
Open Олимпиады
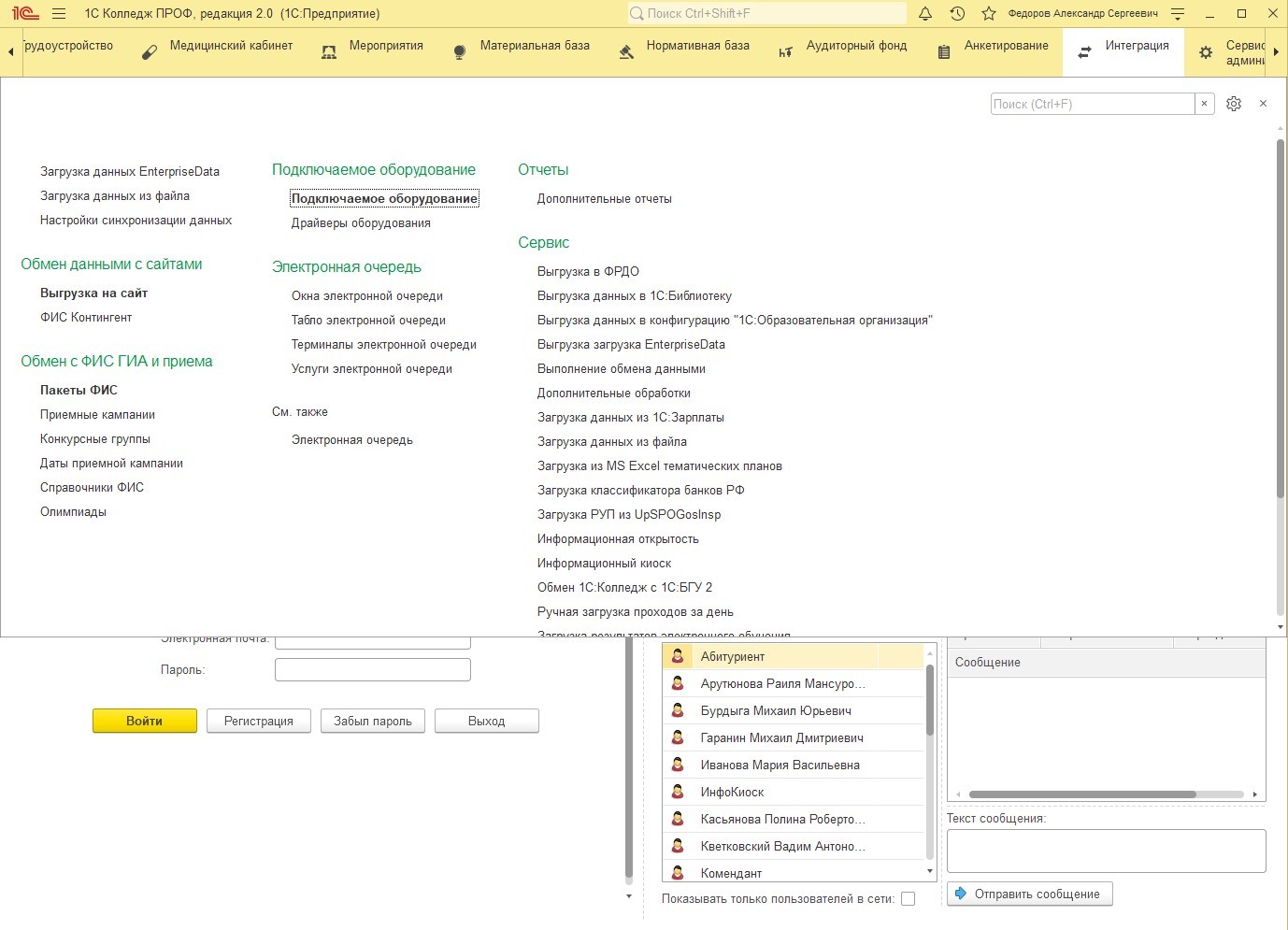pyautogui.click(x=73, y=511)
